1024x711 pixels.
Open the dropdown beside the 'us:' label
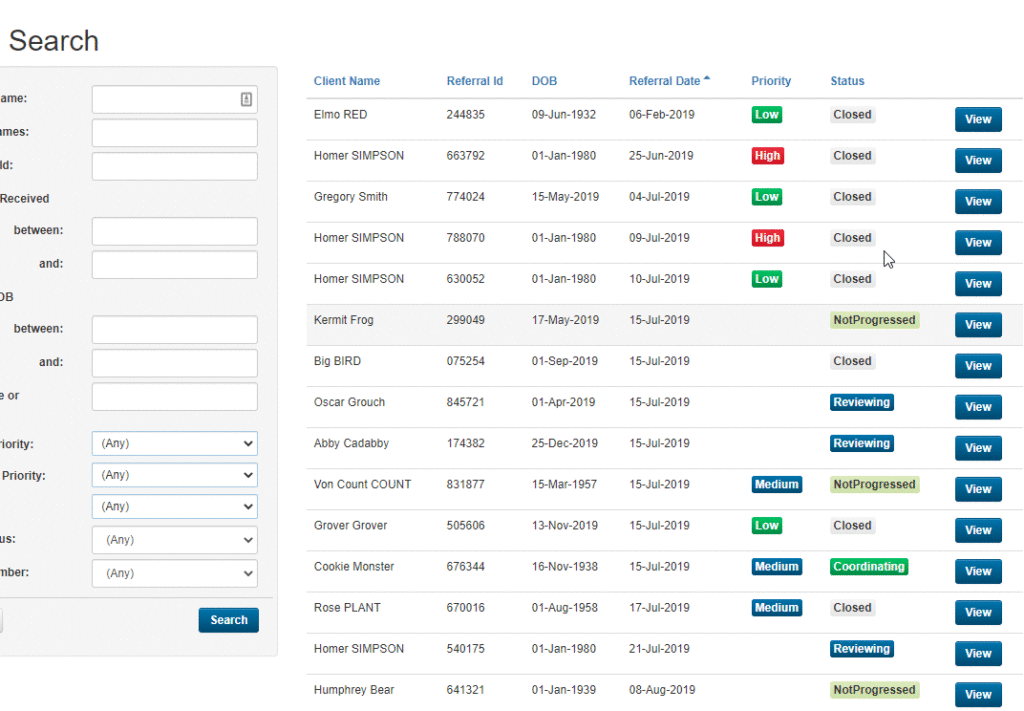click(x=174, y=540)
